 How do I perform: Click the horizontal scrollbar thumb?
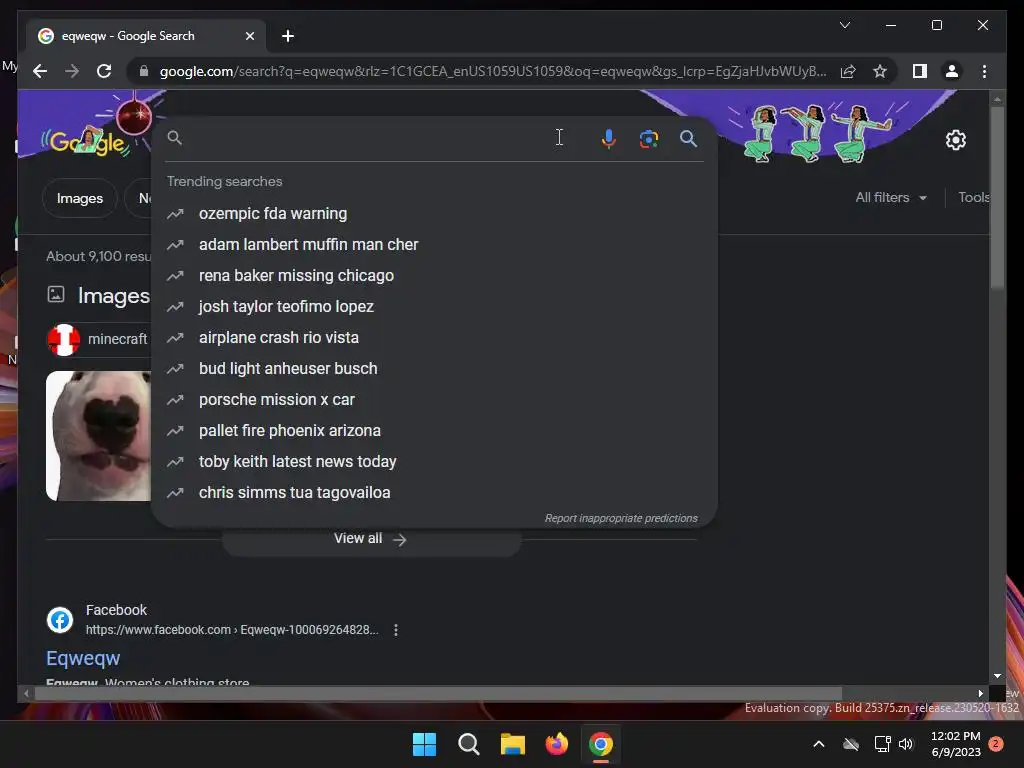[438, 694]
